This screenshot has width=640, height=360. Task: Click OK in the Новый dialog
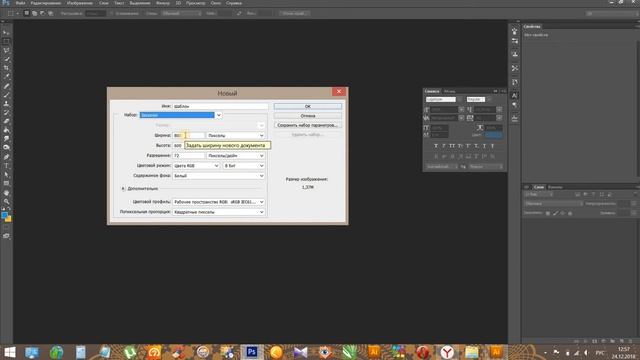coord(308,107)
